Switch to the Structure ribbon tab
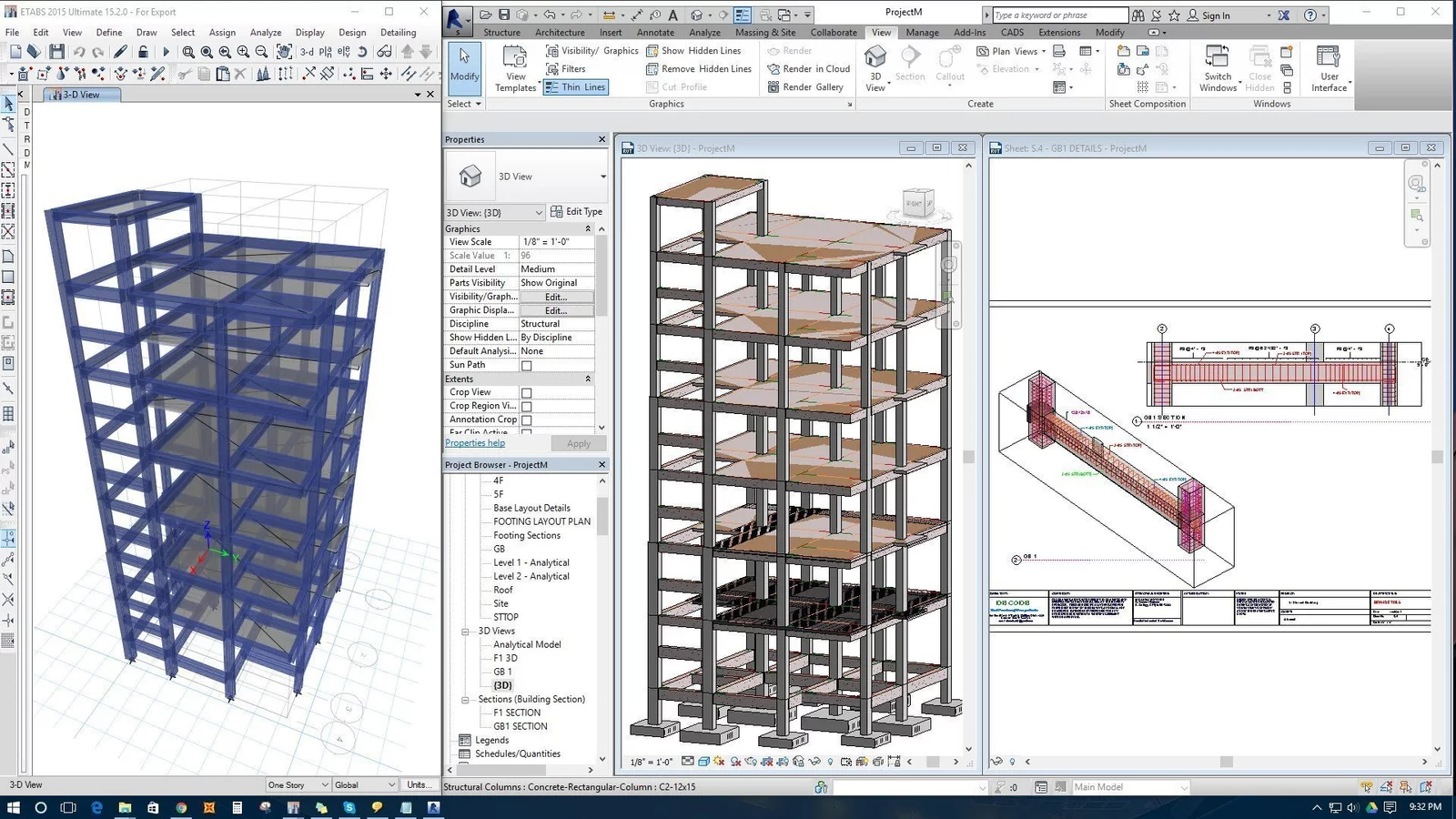 [501, 32]
